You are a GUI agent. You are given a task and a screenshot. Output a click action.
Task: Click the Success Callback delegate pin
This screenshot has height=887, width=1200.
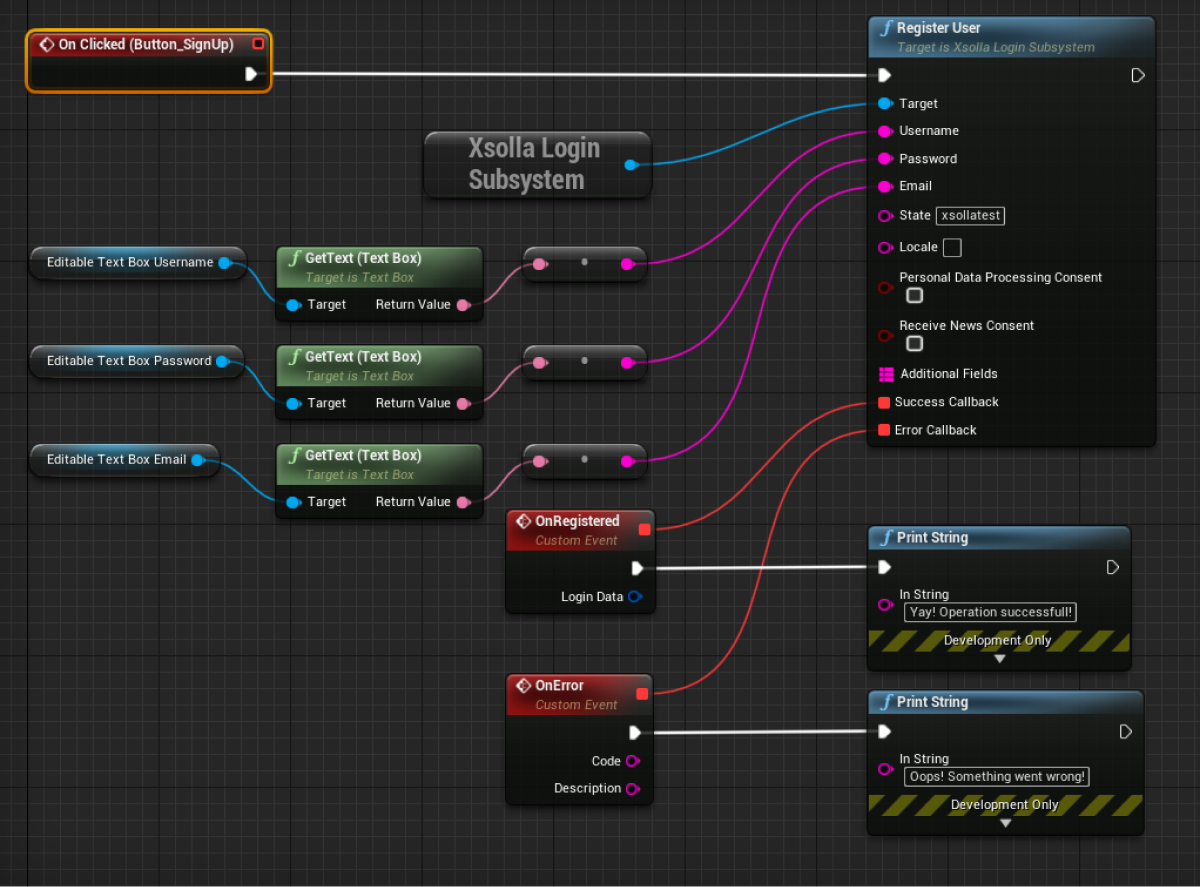(x=884, y=402)
